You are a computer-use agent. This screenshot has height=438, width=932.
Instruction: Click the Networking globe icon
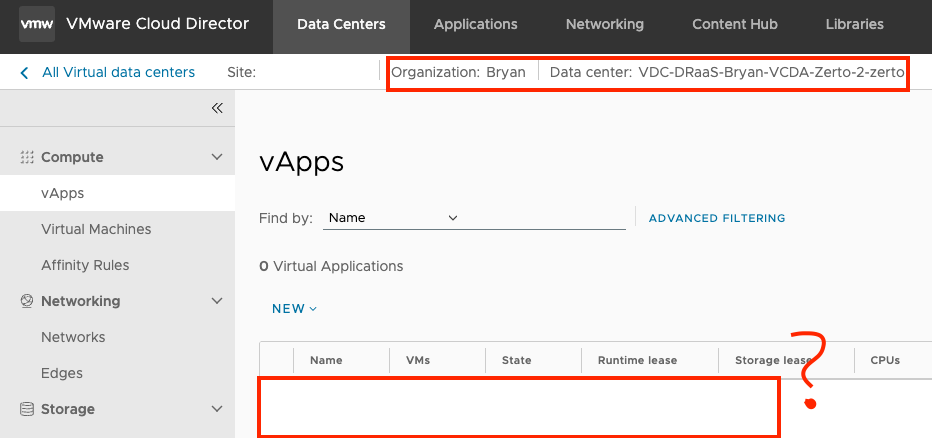click(26, 301)
